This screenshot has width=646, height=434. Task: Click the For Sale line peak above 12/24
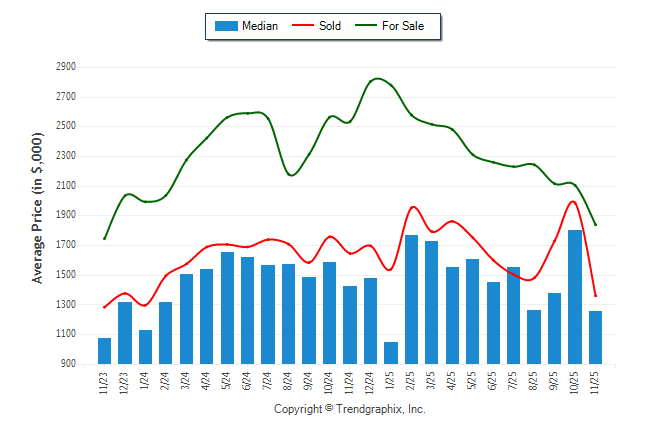coord(376,78)
